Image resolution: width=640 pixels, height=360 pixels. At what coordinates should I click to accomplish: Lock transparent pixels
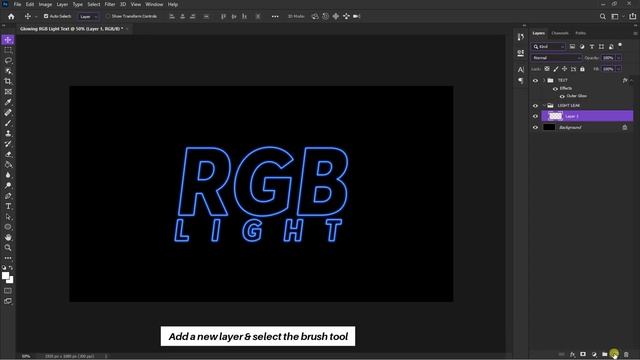547,69
